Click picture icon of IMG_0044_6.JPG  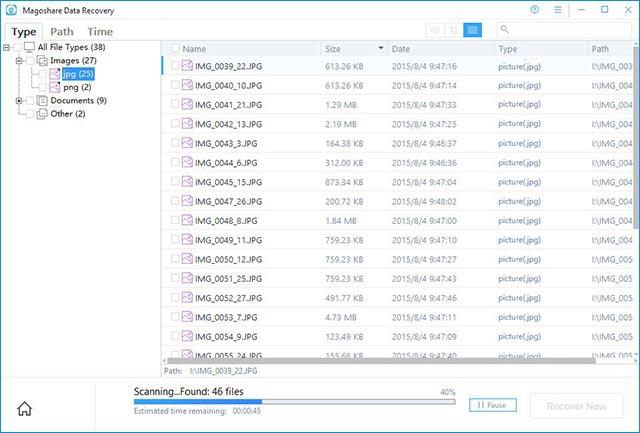click(x=187, y=162)
